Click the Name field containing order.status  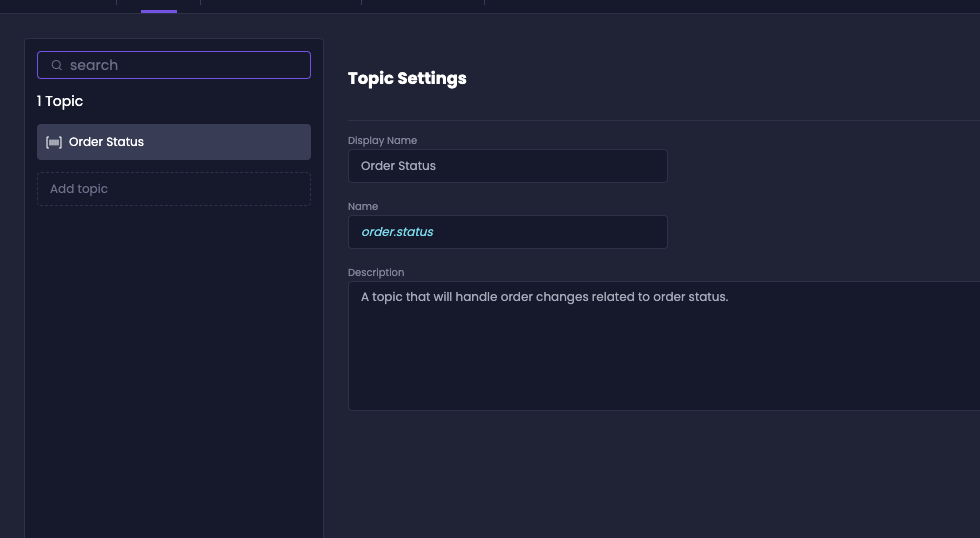(508, 232)
